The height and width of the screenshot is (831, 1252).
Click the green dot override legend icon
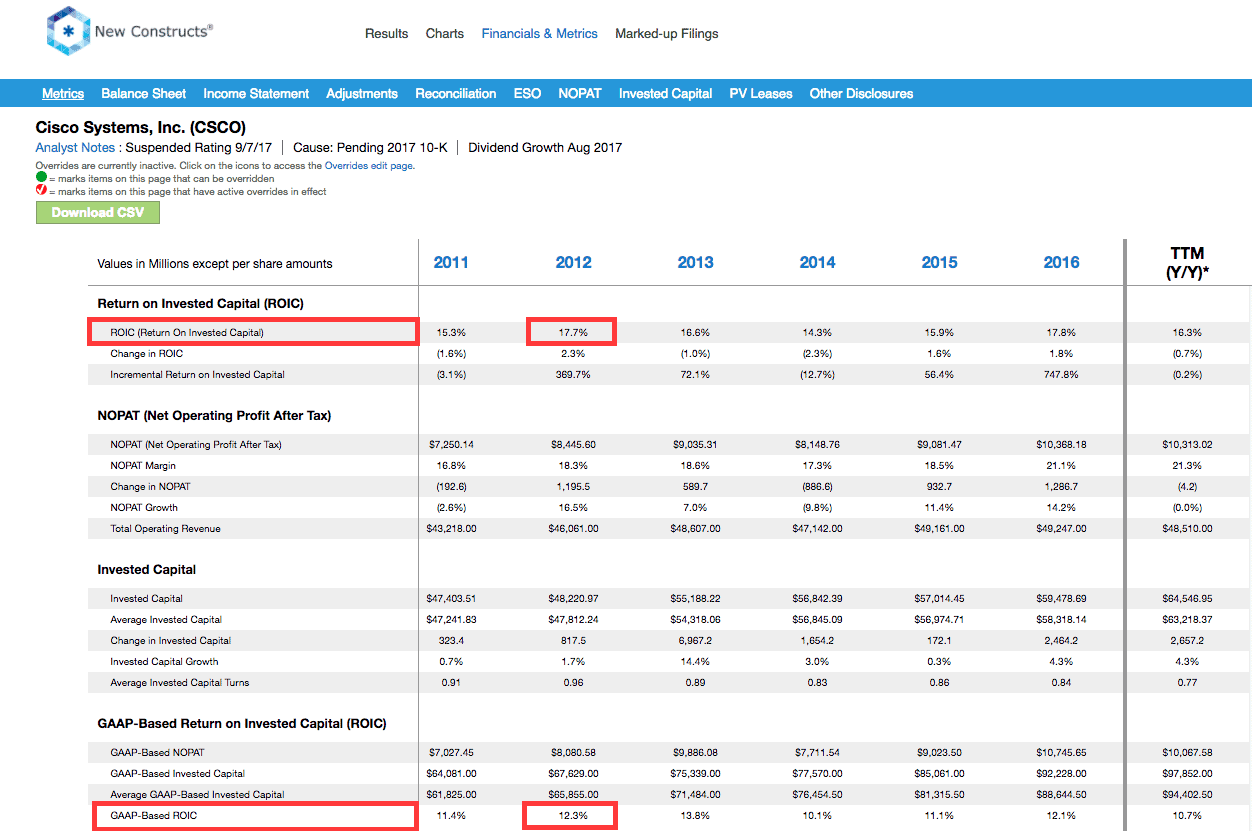pos(41,178)
